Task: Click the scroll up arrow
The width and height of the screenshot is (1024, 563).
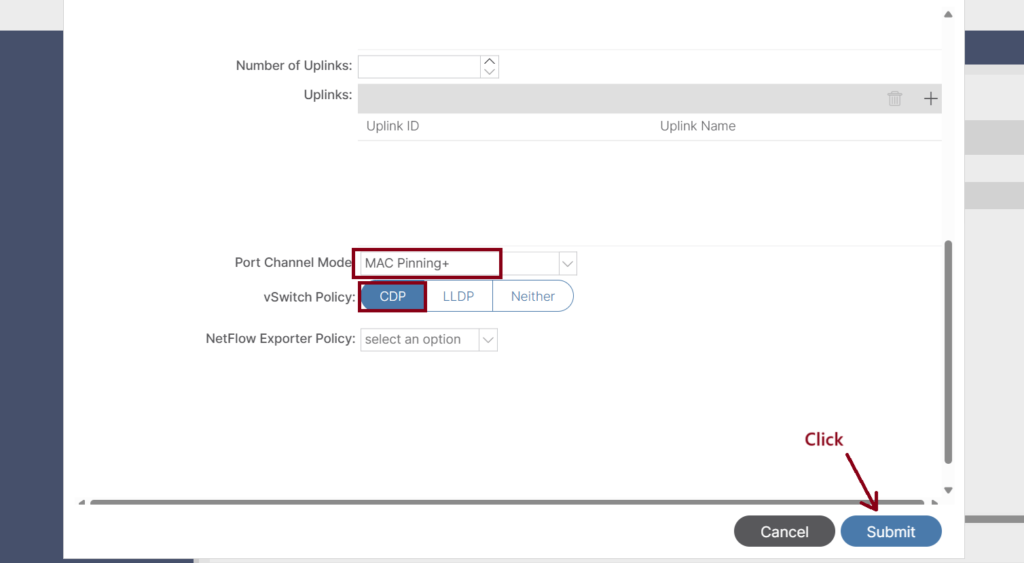Action: 948,14
